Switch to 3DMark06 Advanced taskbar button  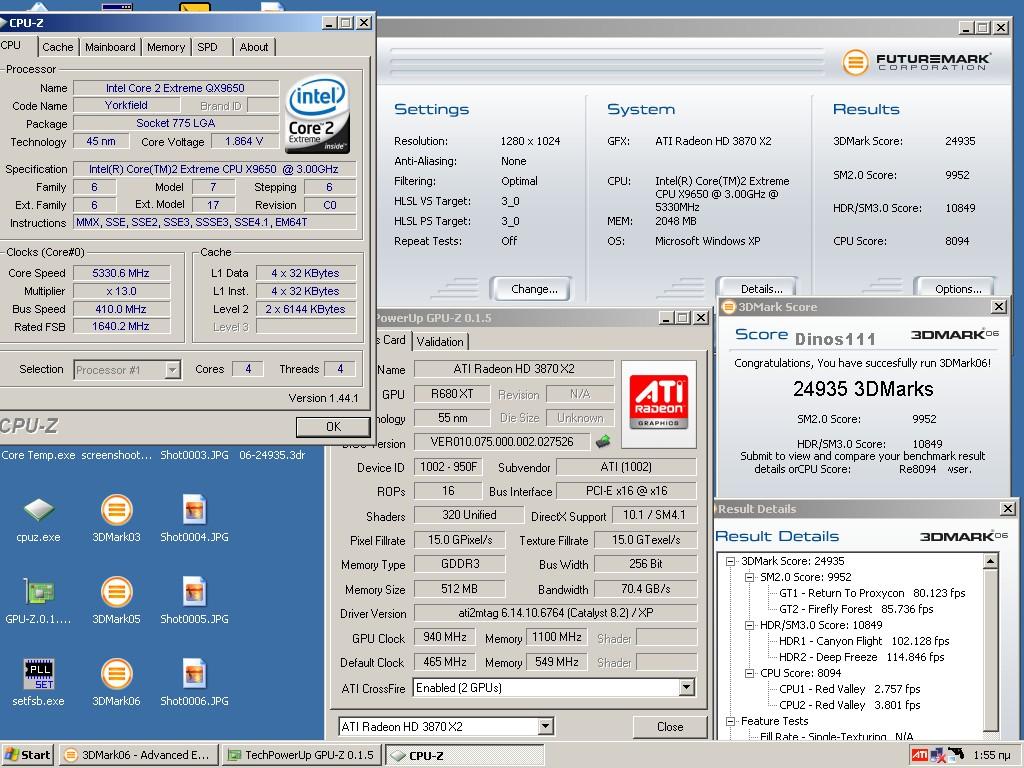(x=137, y=755)
